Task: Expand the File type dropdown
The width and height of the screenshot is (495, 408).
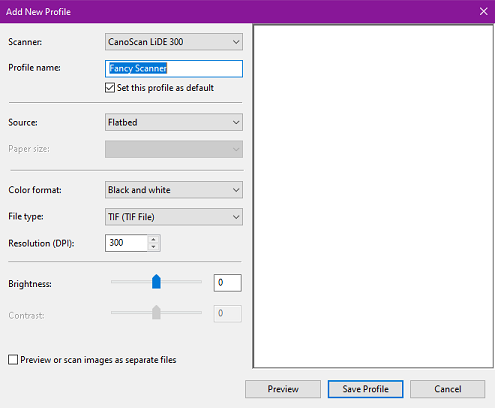Action: pyautogui.click(x=174, y=217)
